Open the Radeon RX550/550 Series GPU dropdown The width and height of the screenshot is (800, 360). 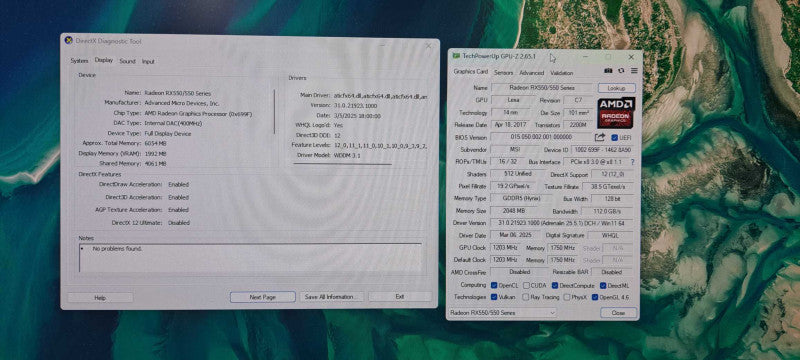click(502, 313)
